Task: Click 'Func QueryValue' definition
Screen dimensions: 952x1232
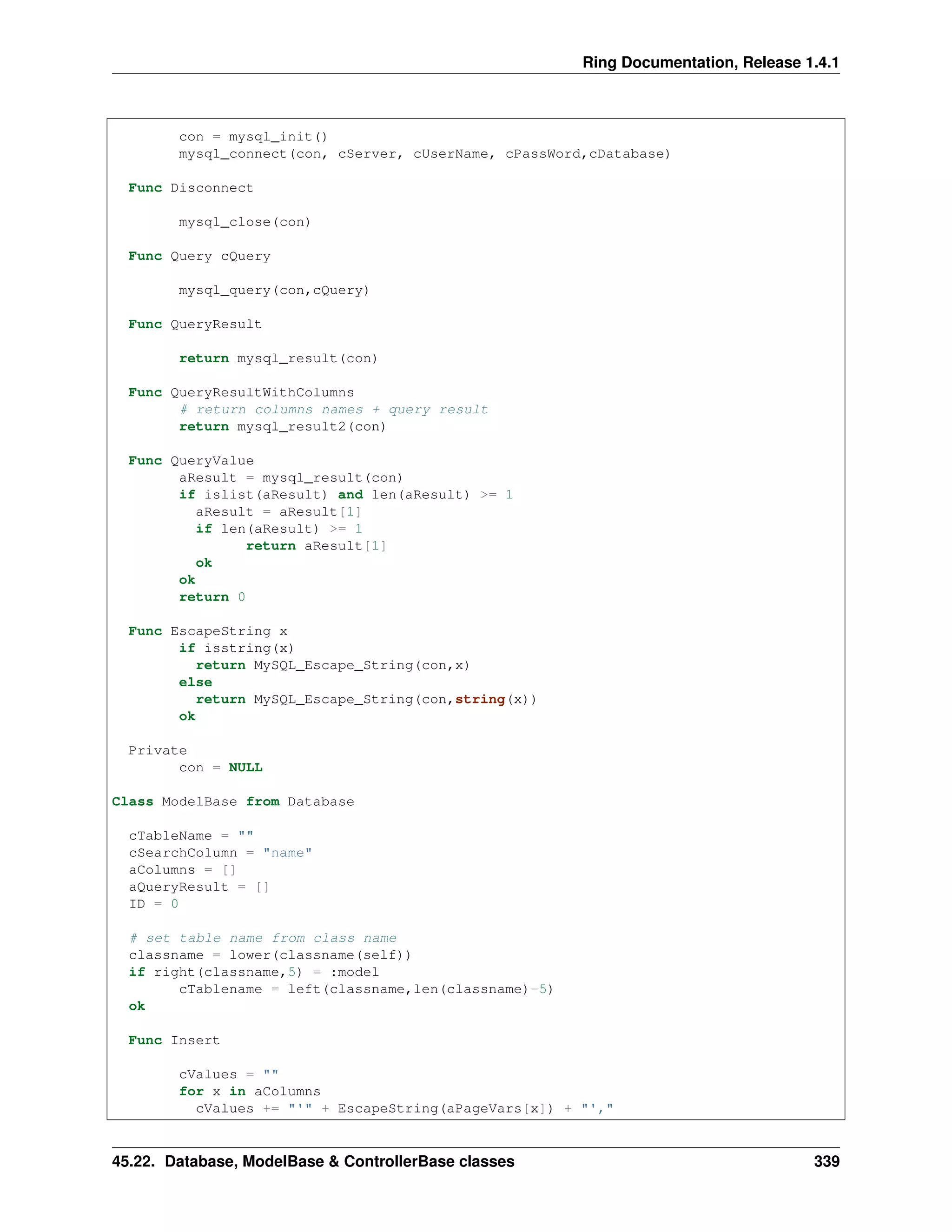Action: (191, 461)
